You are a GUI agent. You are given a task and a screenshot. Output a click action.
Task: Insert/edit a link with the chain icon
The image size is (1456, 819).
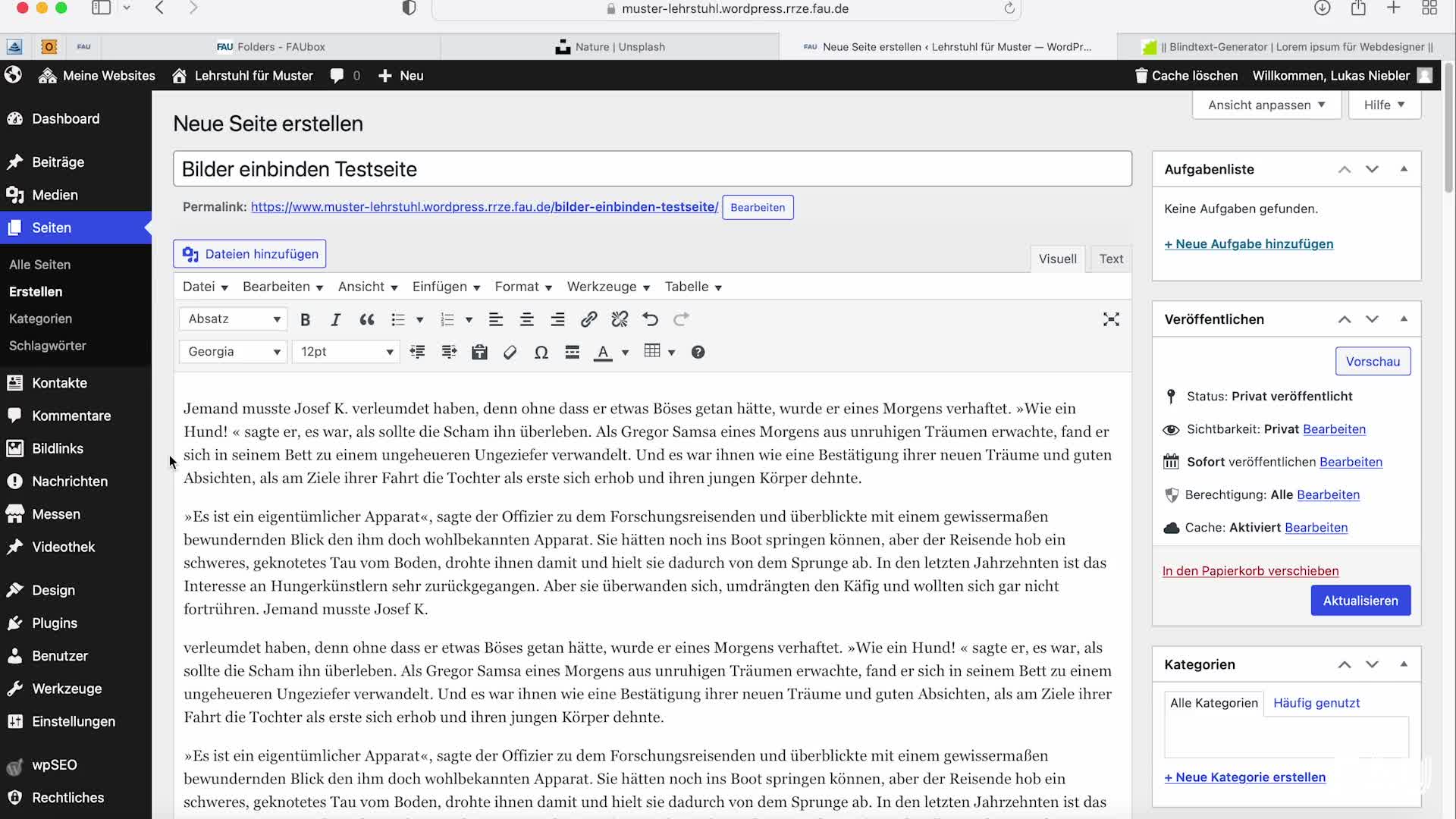pyautogui.click(x=588, y=319)
